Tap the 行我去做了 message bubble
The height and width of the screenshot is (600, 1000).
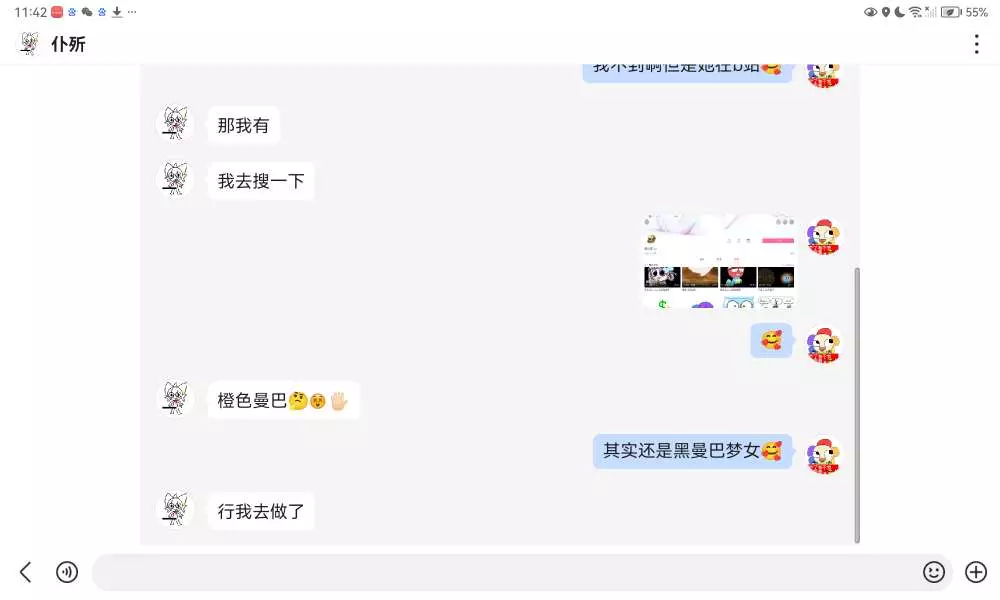[x=261, y=511]
